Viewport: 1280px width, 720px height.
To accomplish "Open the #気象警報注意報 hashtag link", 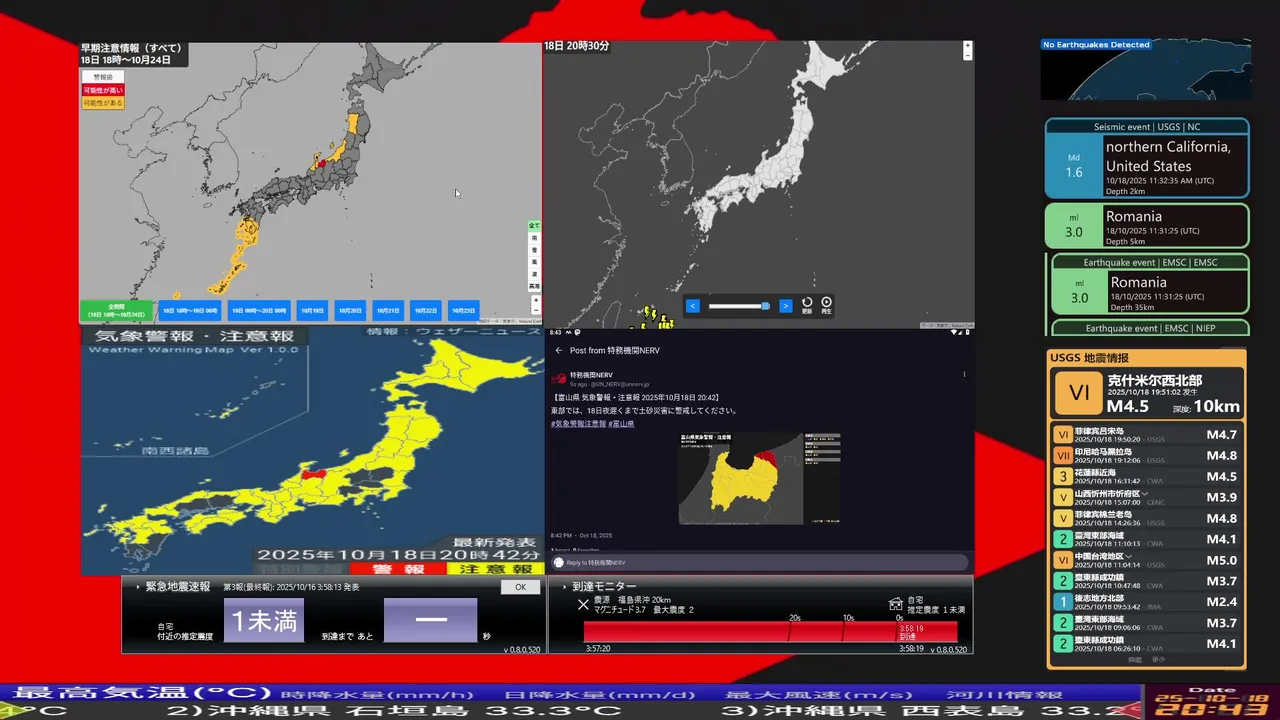I will [x=578, y=424].
